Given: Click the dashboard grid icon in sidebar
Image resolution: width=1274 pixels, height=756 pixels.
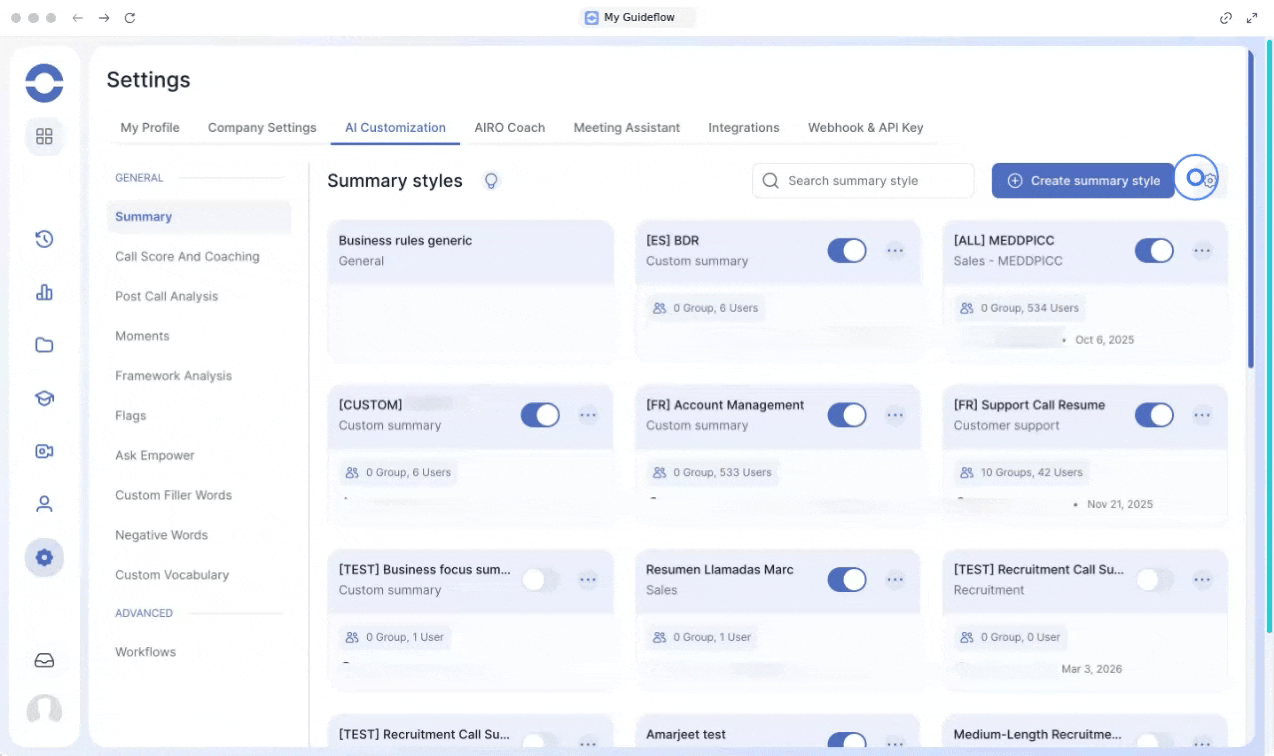Looking at the screenshot, I should (44, 137).
